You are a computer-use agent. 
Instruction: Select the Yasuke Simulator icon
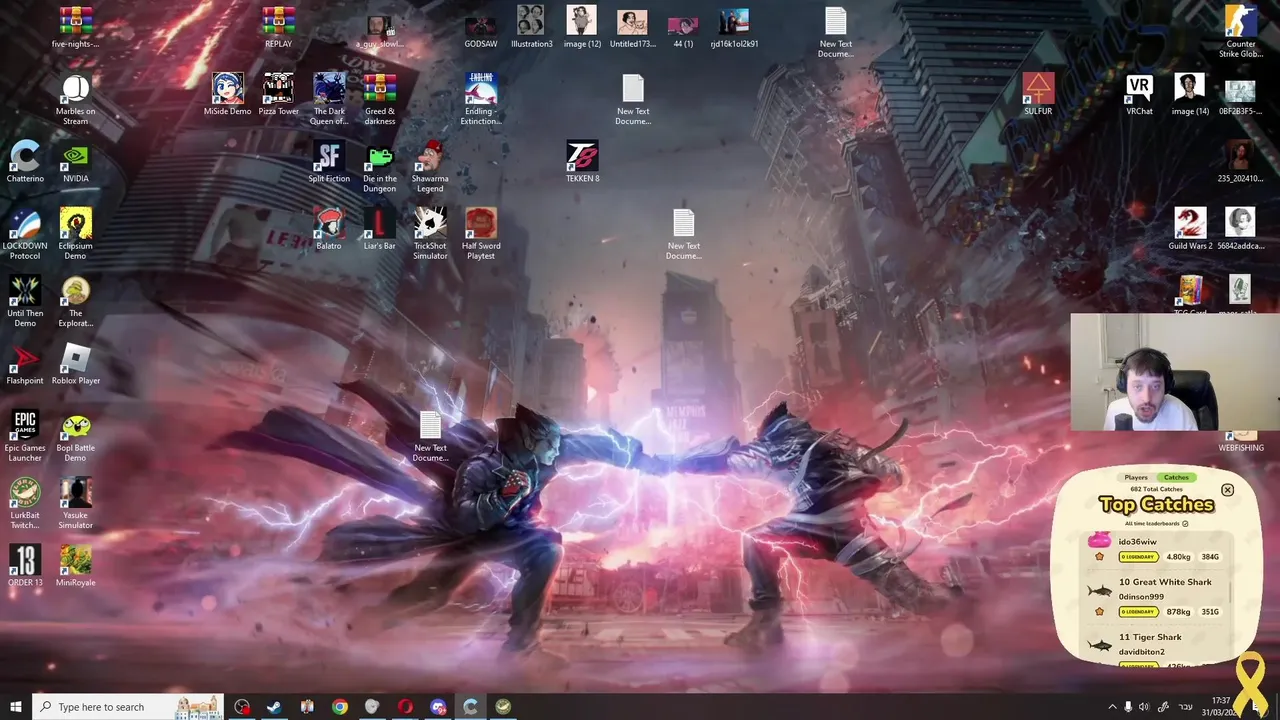[x=76, y=503]
